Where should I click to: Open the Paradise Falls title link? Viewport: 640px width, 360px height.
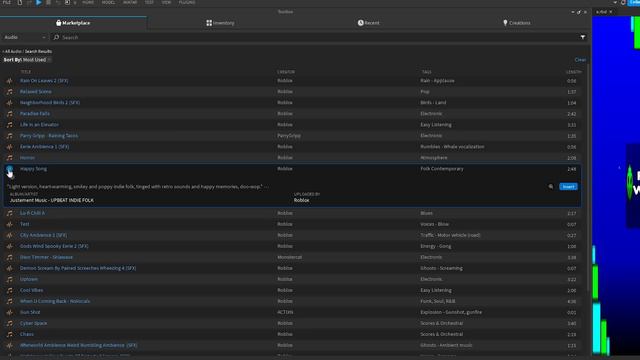click(x=35, y=114)
